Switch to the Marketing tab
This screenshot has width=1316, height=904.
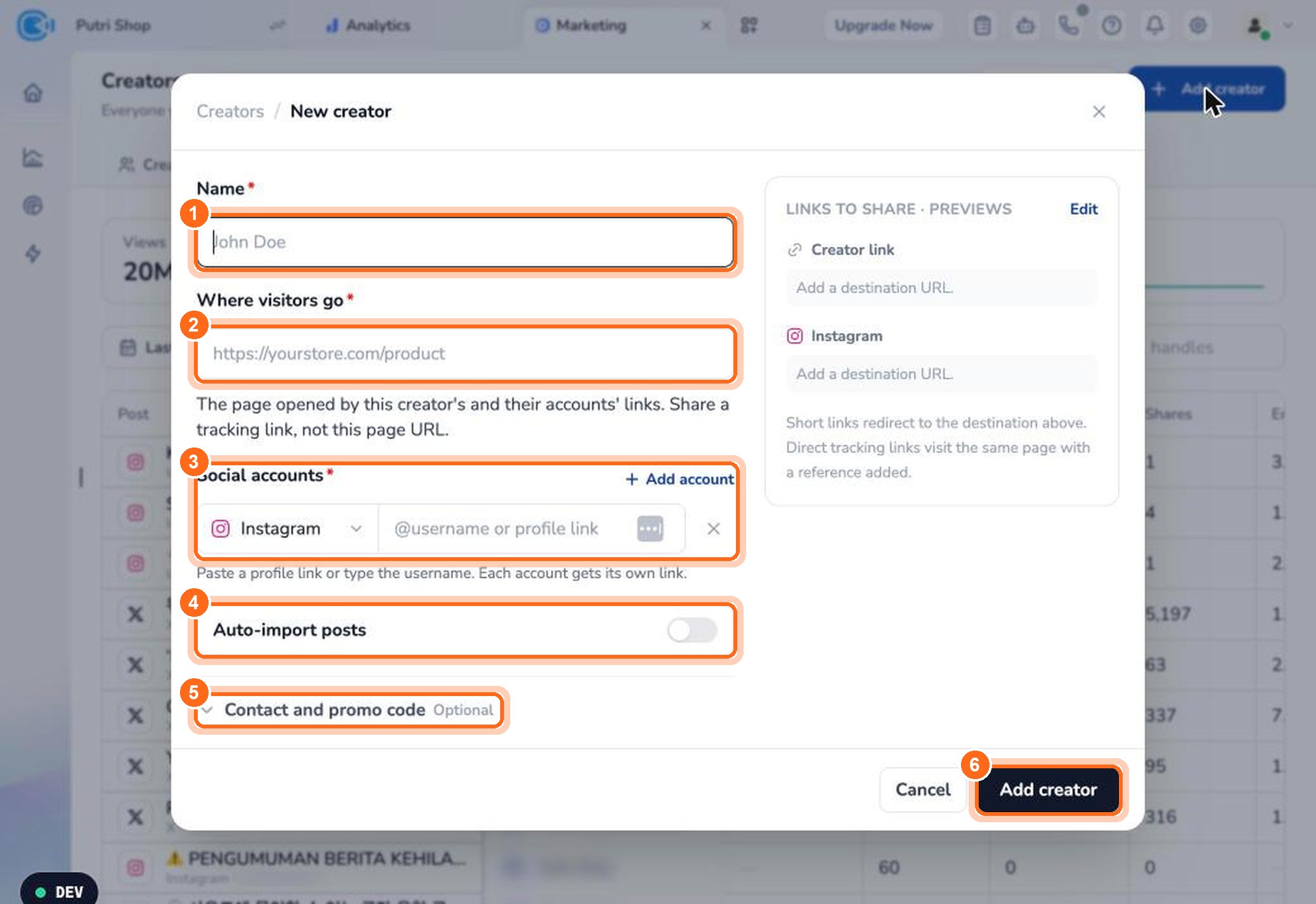pos(582,25)
